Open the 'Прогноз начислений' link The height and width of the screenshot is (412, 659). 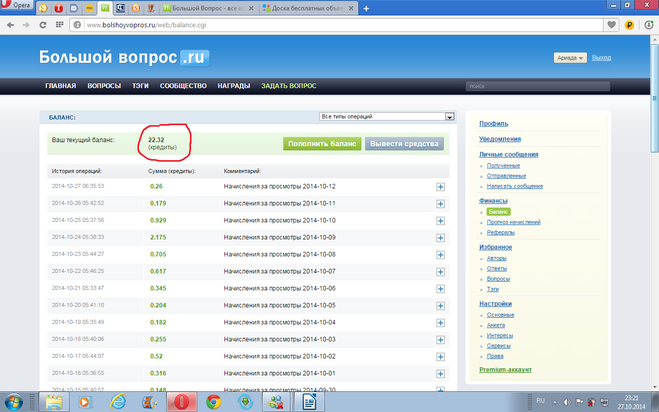coord(514,222)
